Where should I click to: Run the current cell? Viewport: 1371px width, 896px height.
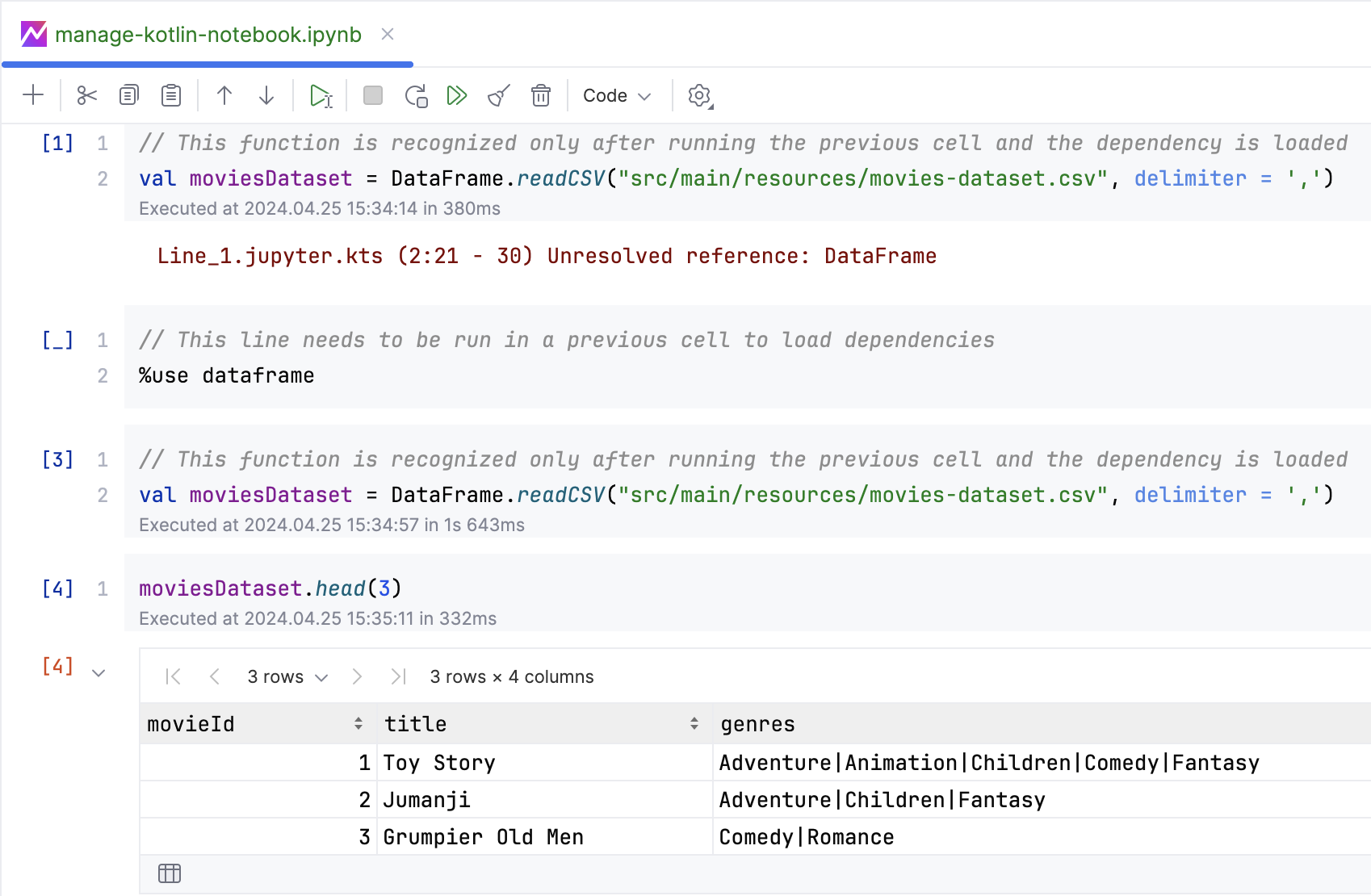coord(321,94)
